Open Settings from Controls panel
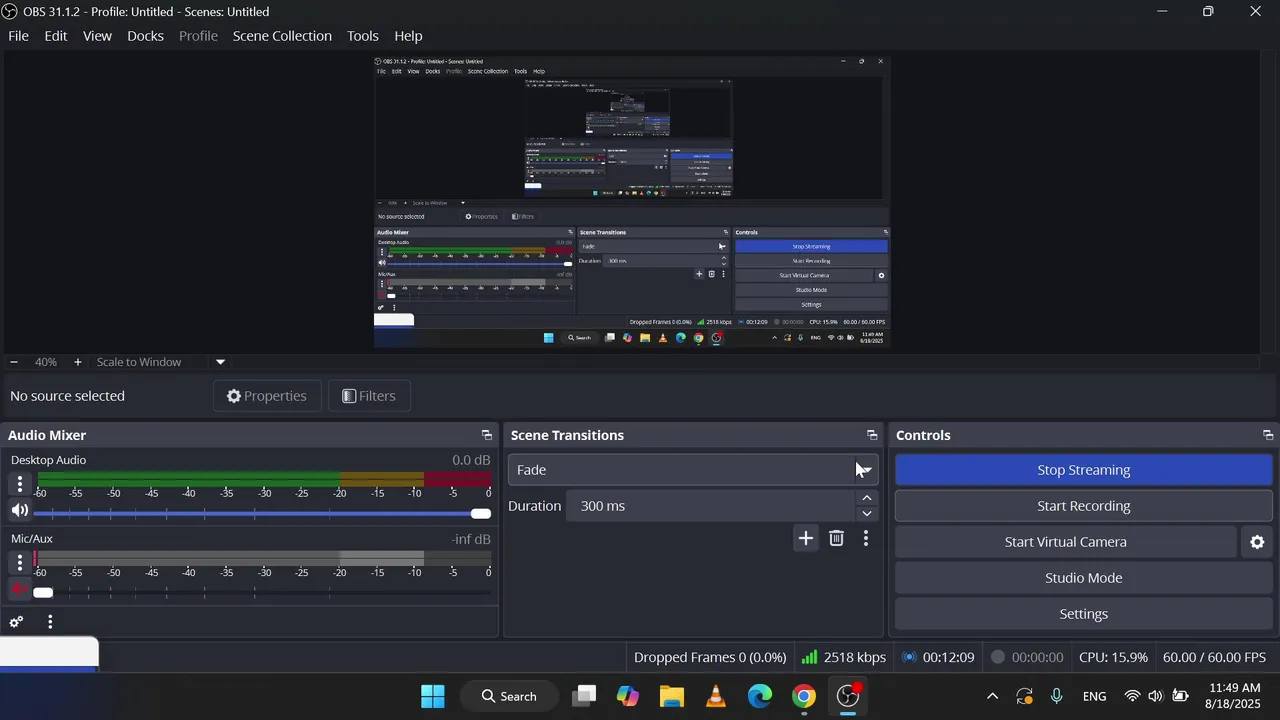This screenshot has height=720, width=1280. [x=1083, y=614]
